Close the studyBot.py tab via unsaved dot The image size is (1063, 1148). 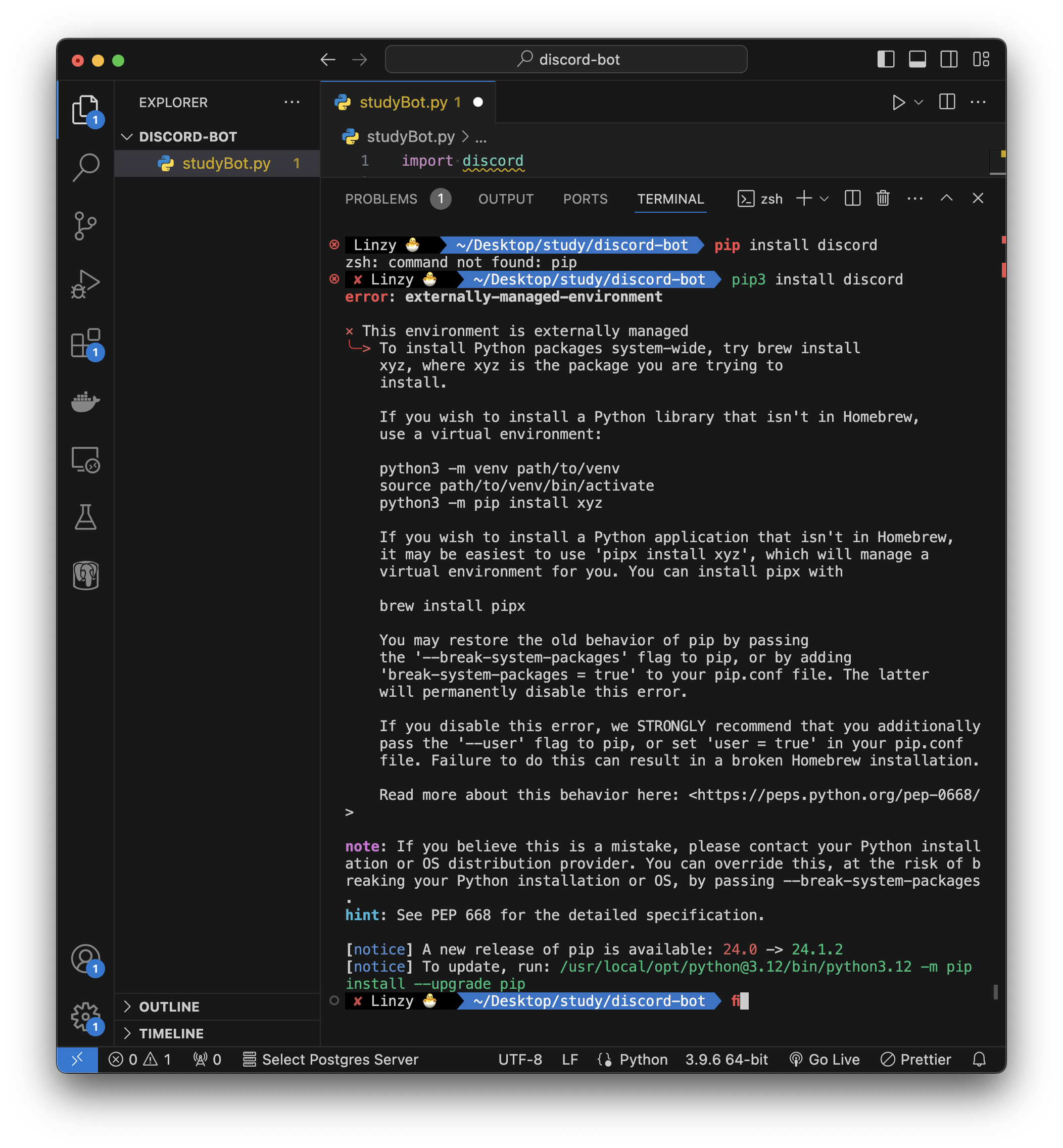click(x=477, y=103)
